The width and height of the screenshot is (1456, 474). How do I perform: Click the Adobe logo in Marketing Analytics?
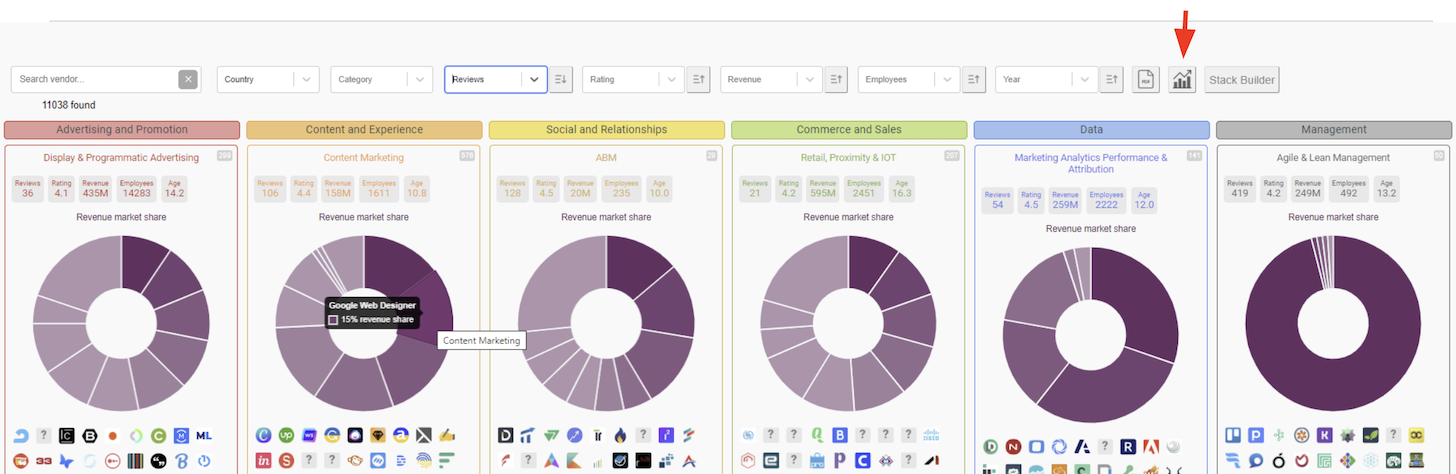click(1150, 446)
